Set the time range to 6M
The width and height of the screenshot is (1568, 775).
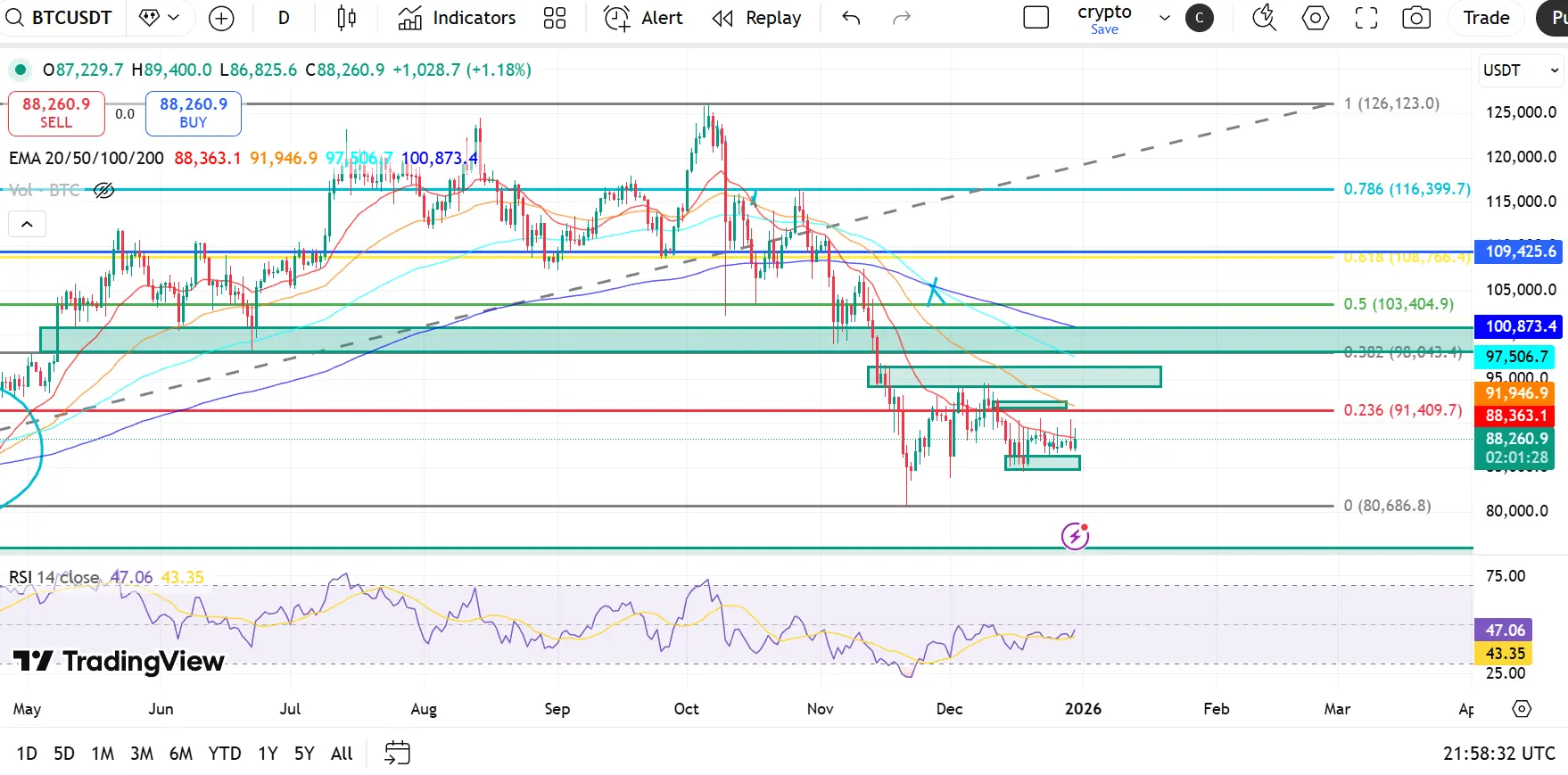click(181, 754)
